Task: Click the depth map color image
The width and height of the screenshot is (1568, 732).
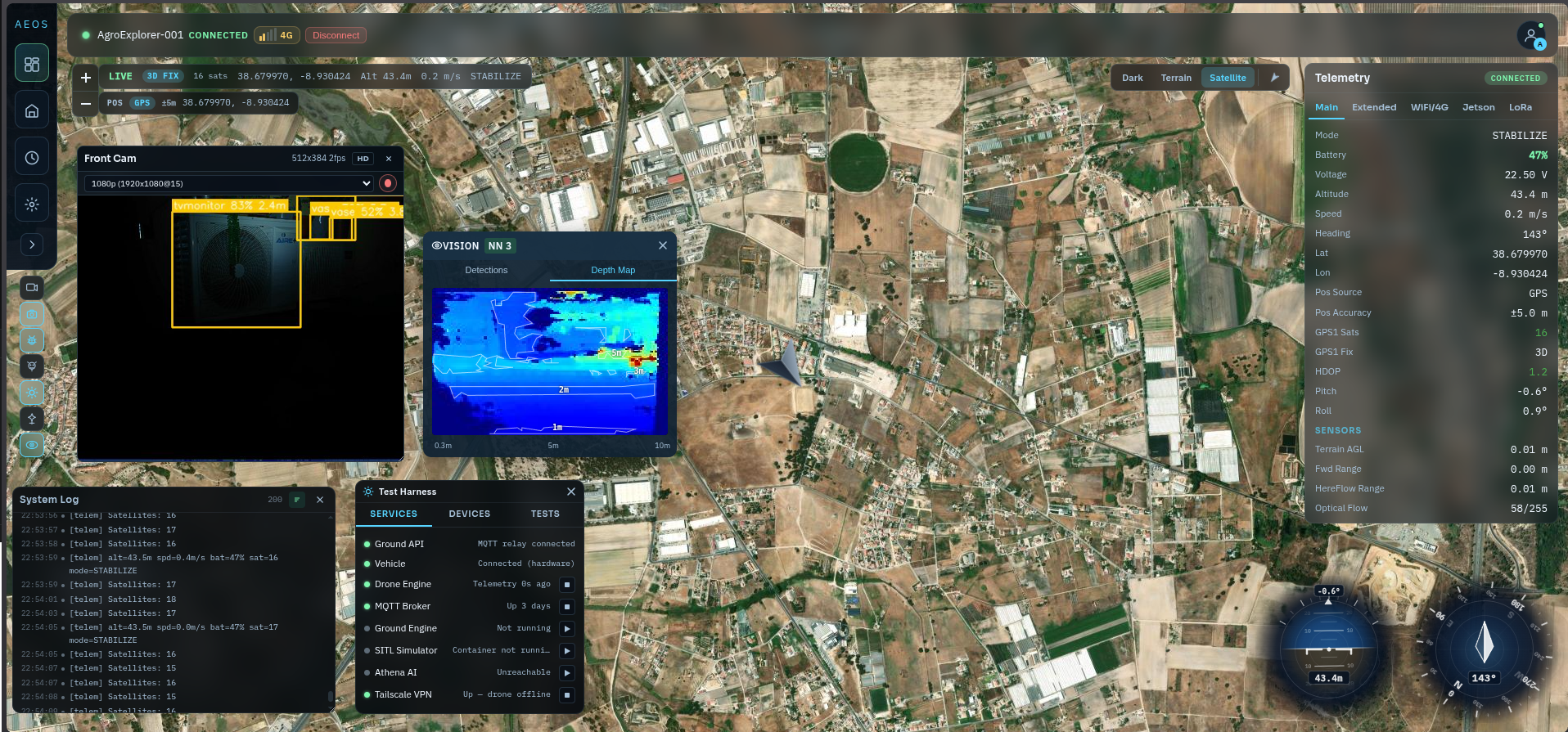Action: (x=550, y=361)
